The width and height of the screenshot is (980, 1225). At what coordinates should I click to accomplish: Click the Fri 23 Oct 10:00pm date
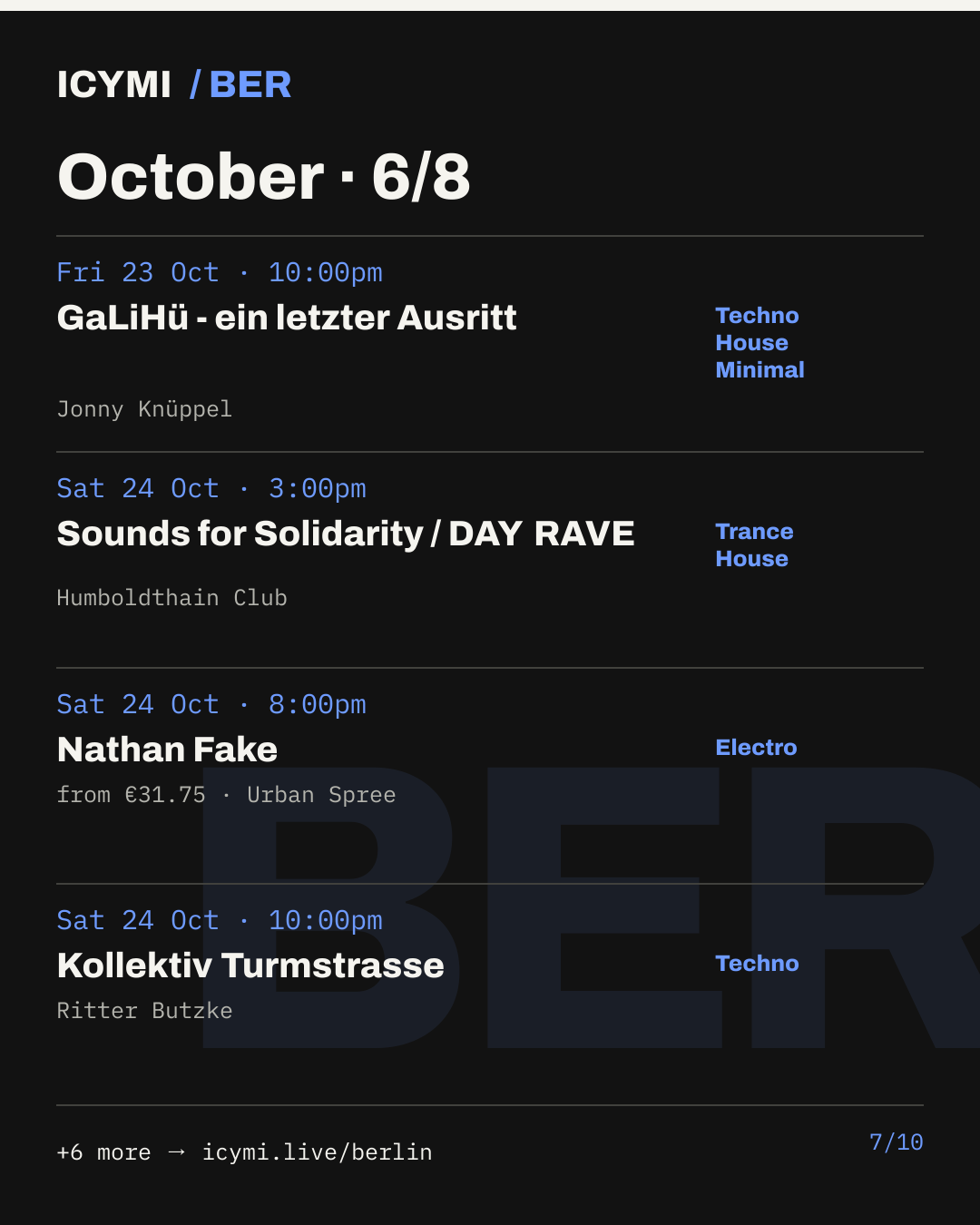[x=220, y=272]
